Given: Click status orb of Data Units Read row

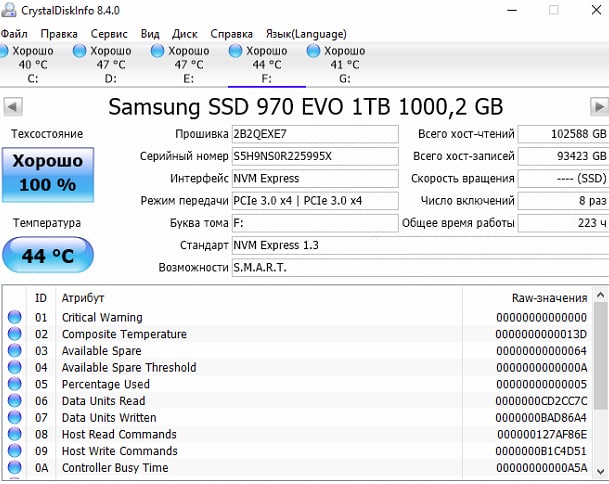Looking at the screenshot, I should 15,401.
